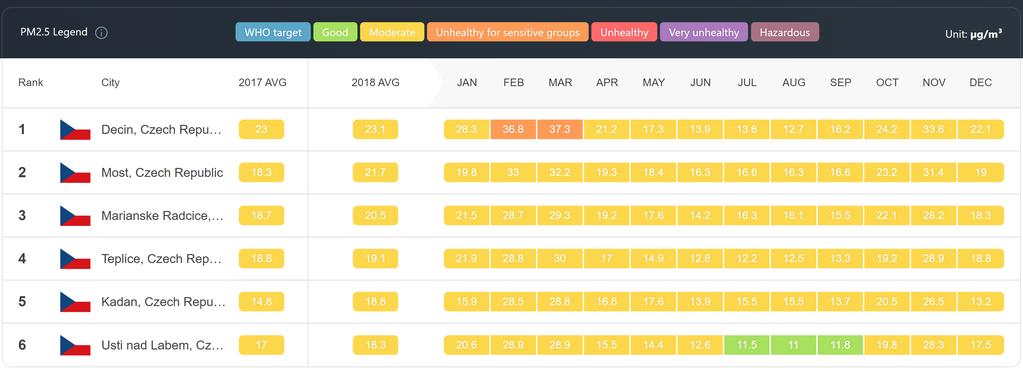
Task: Open the PM2.5 Legend info icon
Action: [x=101, y=33]
